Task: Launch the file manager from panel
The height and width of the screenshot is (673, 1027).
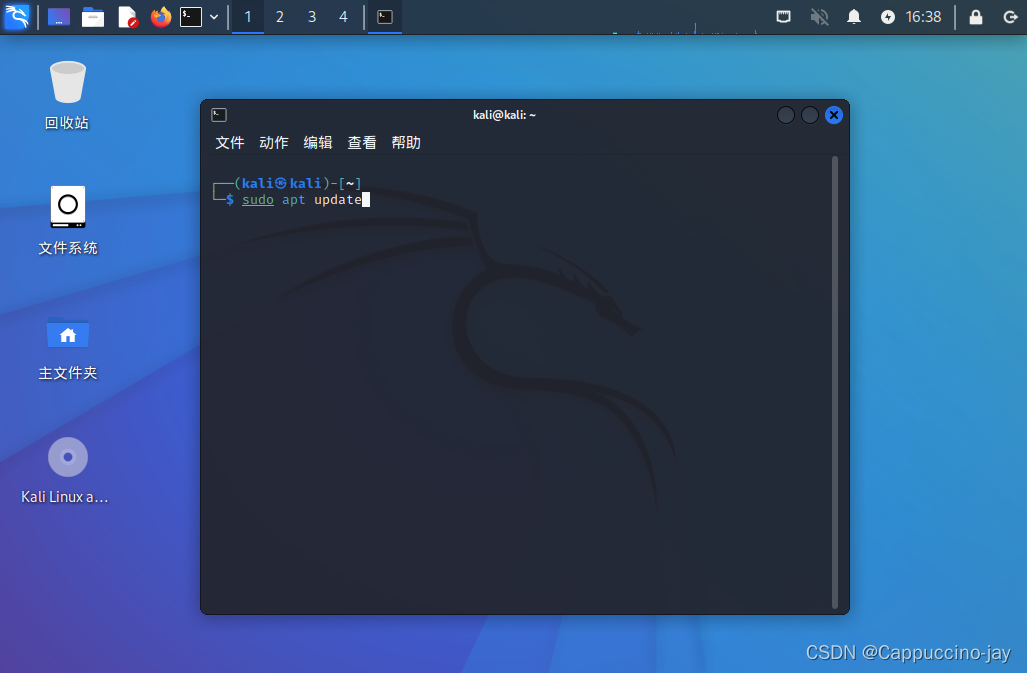Action: pyautogui.click(x=93, y=16)
